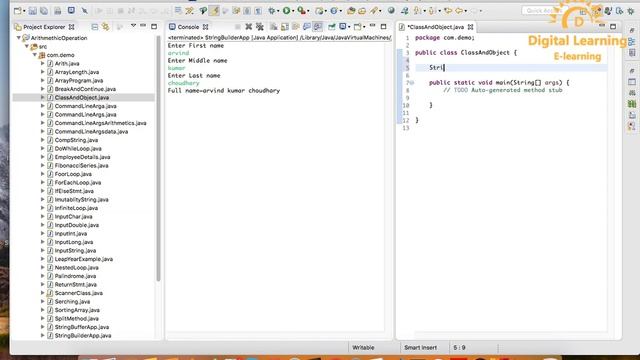640x360 pixels.
Task: Click the Run Last Tool external tools icon
Action: 301,11
